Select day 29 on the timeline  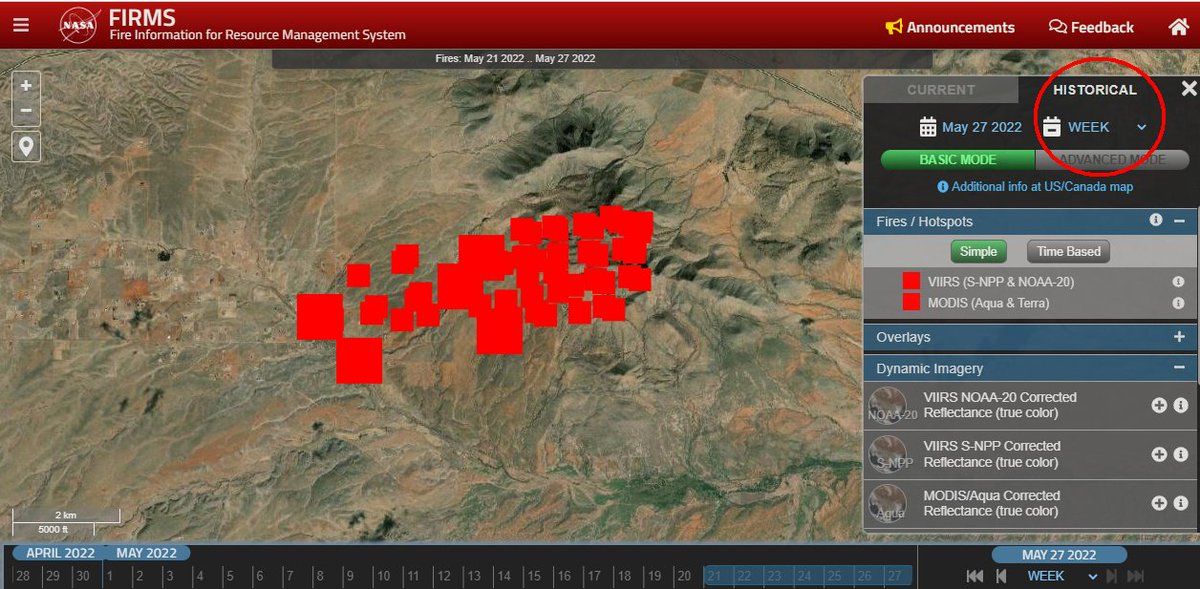(x=53, y=576)
